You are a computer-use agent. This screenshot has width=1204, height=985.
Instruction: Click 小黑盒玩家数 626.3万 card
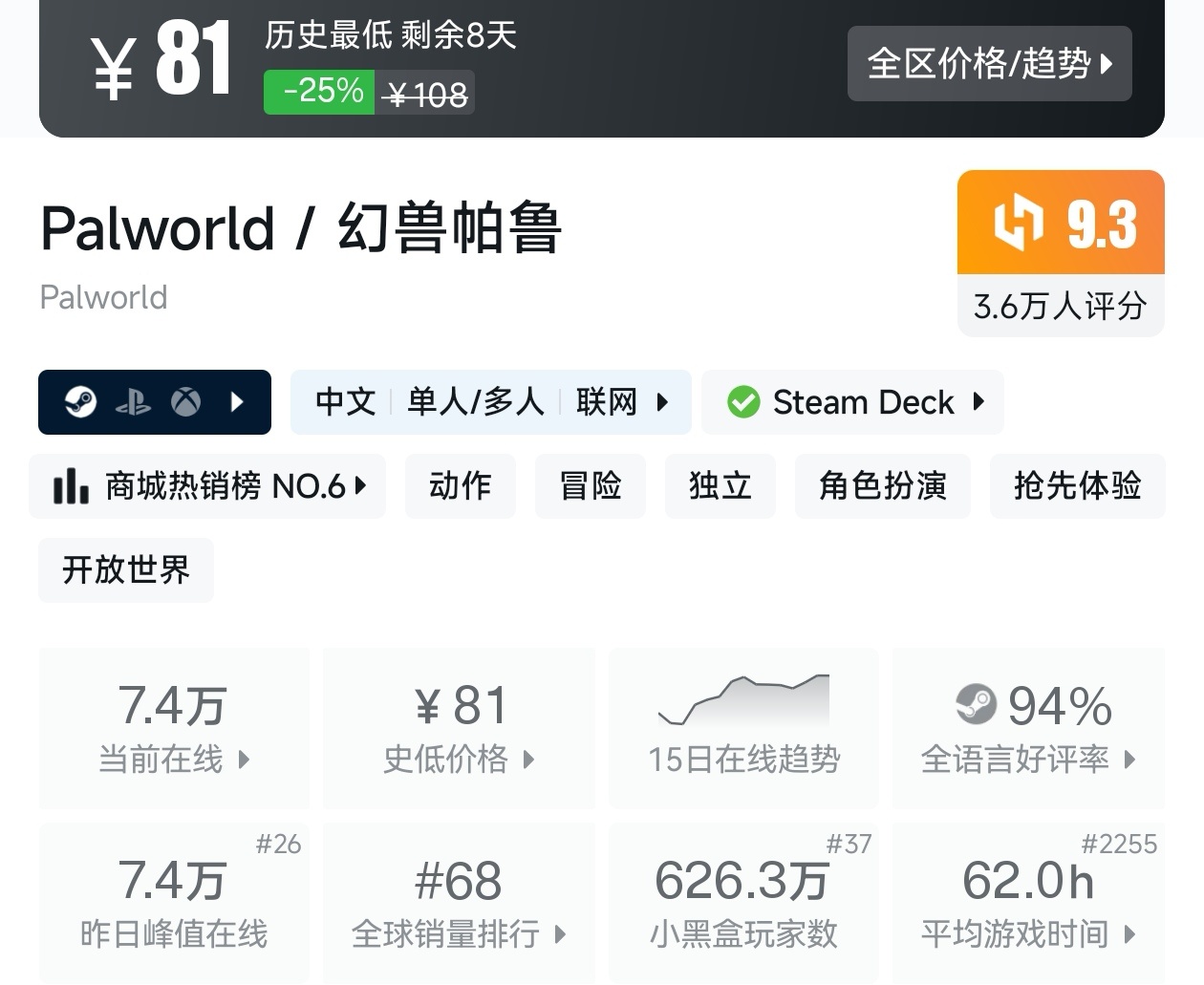[x=743, y=903]
